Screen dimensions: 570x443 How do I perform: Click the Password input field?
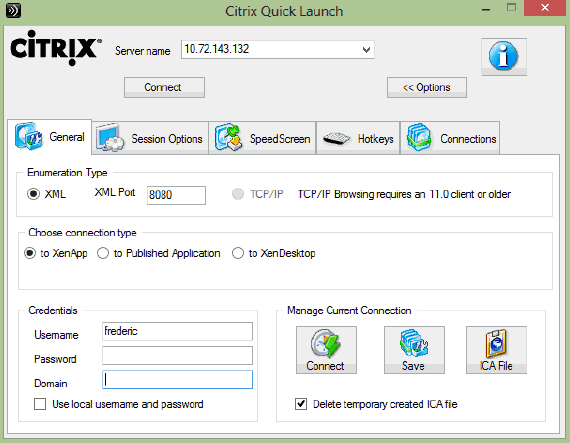click(x=177, y=355)
